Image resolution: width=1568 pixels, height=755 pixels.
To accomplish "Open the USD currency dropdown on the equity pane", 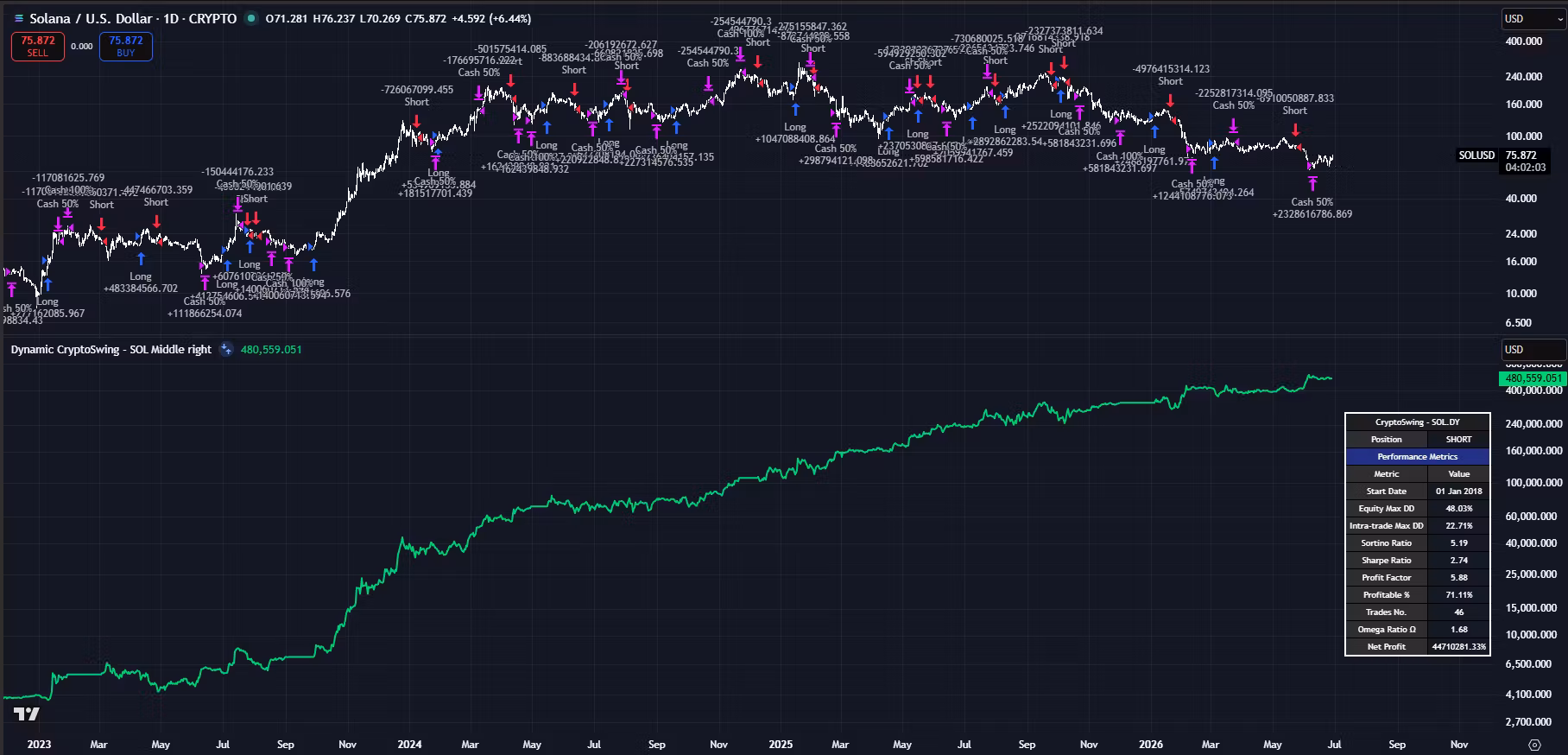I will coord(1533,349).
